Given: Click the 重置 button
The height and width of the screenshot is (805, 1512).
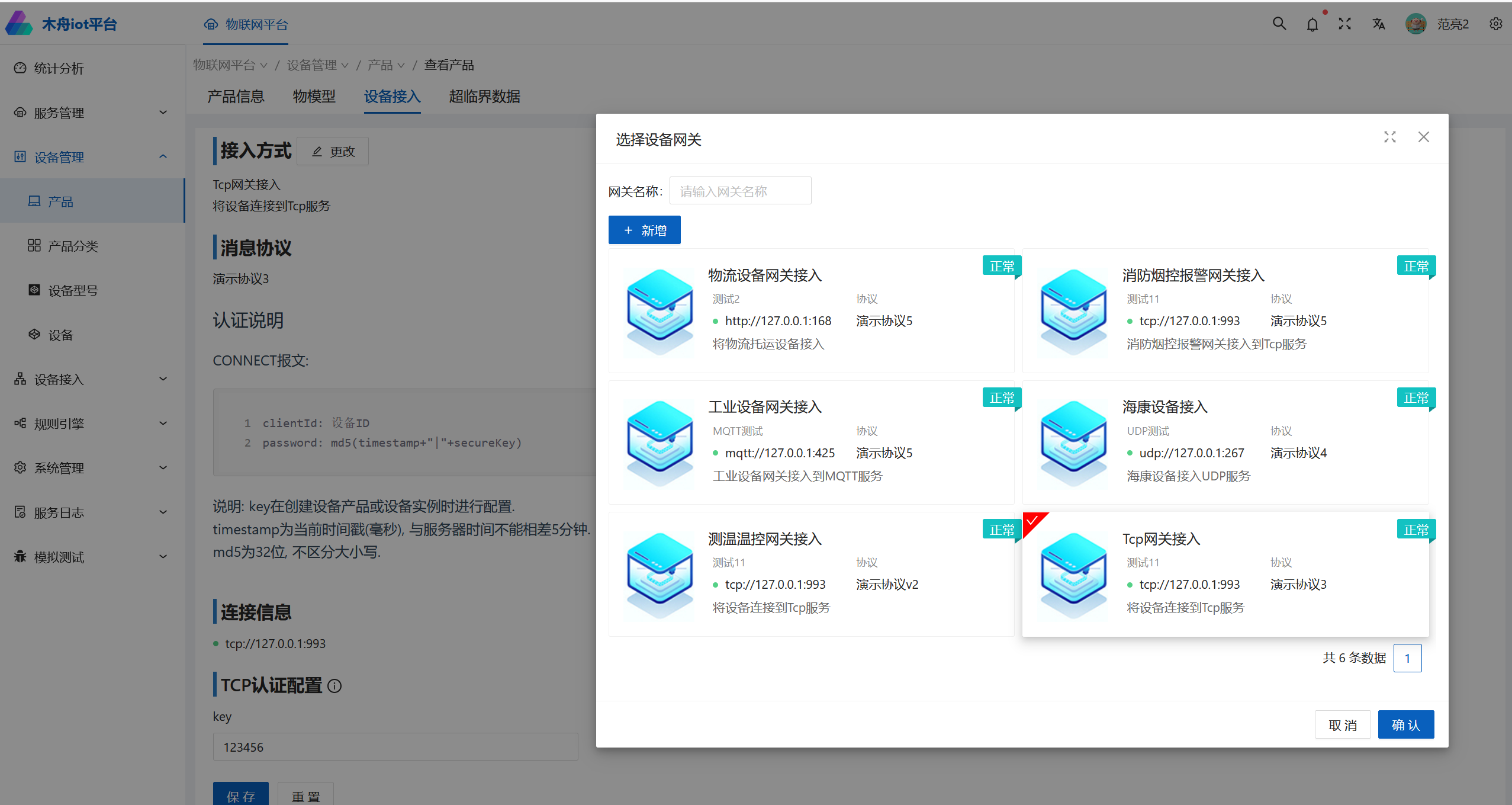Looking at the screenshot, I should tap(305, 795).
